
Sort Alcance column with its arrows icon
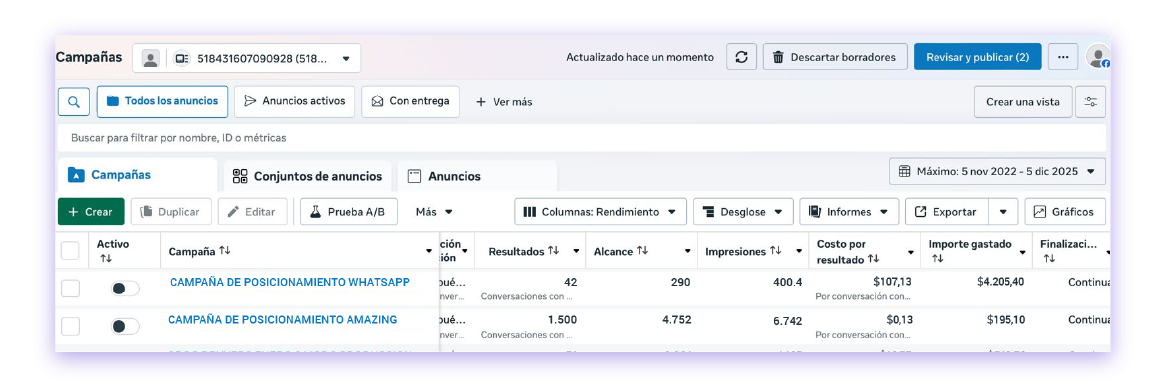(x=643, y=251)
